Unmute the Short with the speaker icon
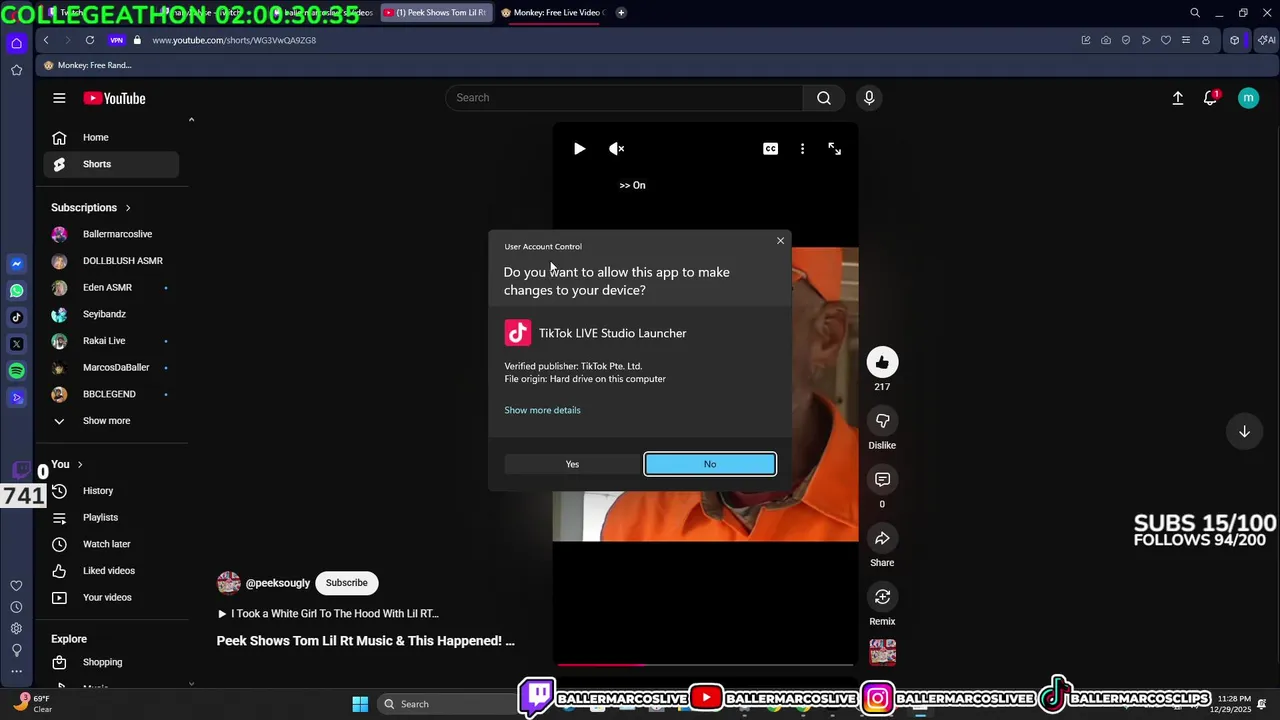 tap(617, 149)
